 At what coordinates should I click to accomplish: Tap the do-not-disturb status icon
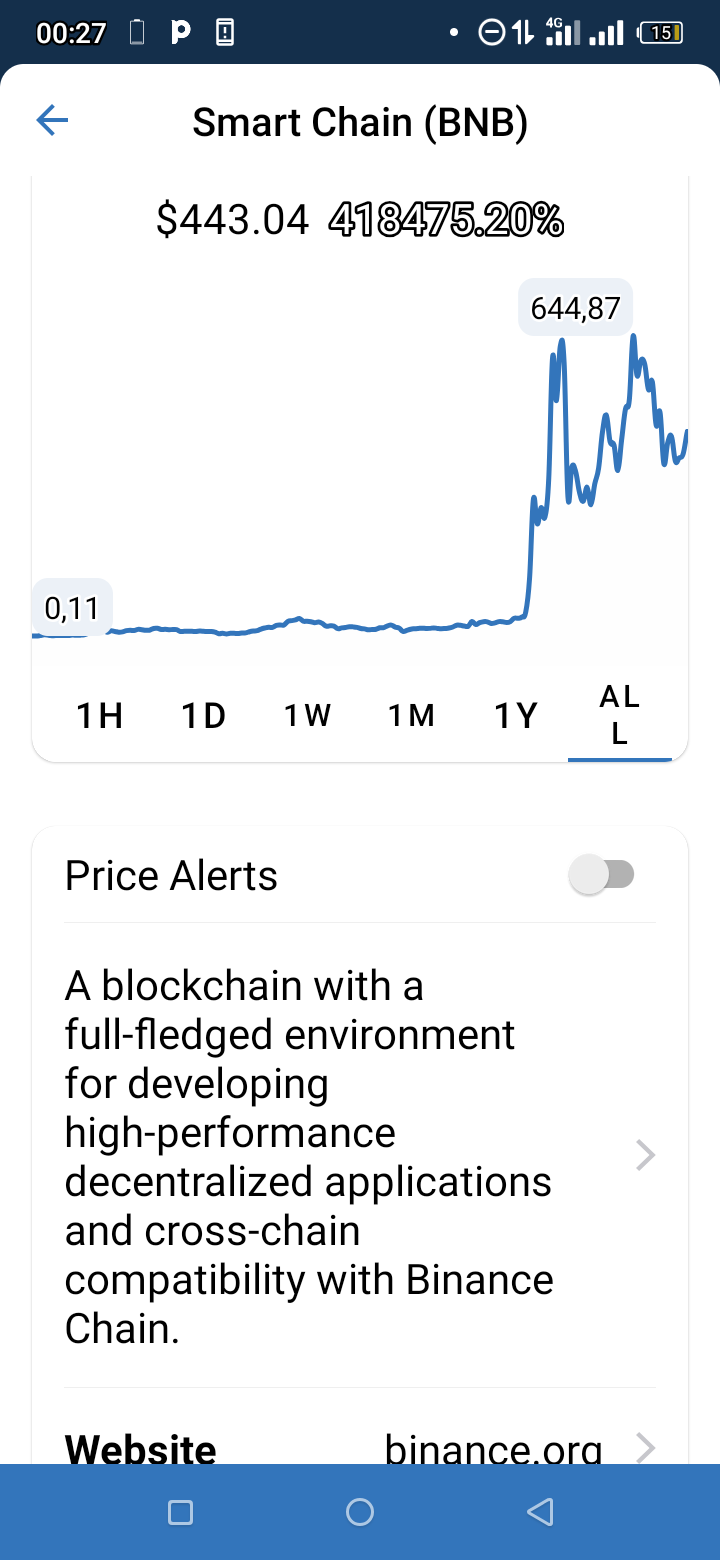[492, 33]
